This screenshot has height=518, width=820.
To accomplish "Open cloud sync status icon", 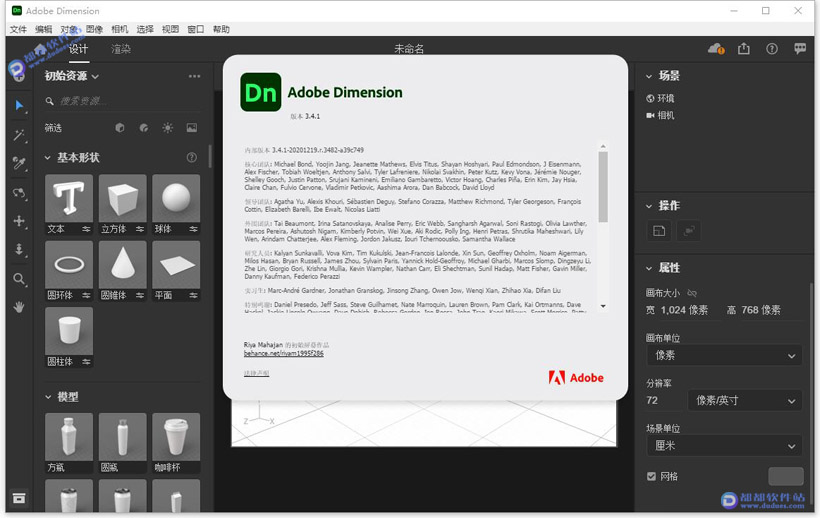I will [x=716, y=49].
